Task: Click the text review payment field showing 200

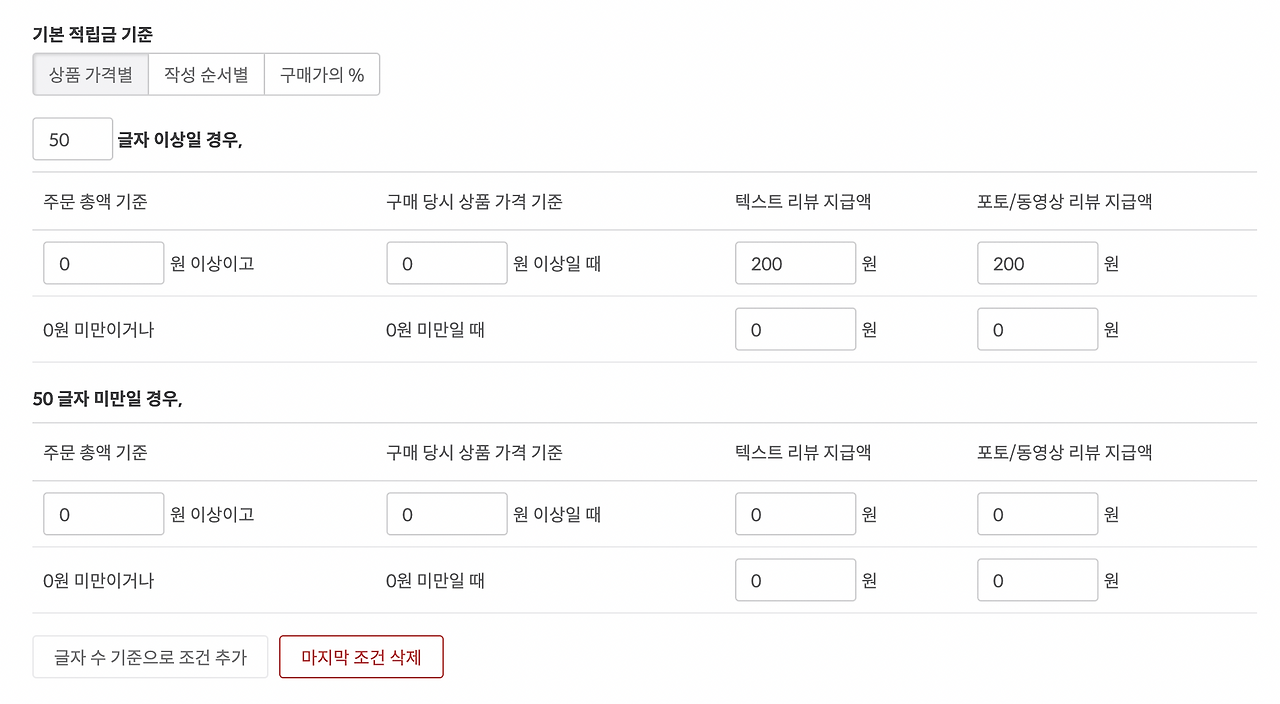Action: [795, 262]
